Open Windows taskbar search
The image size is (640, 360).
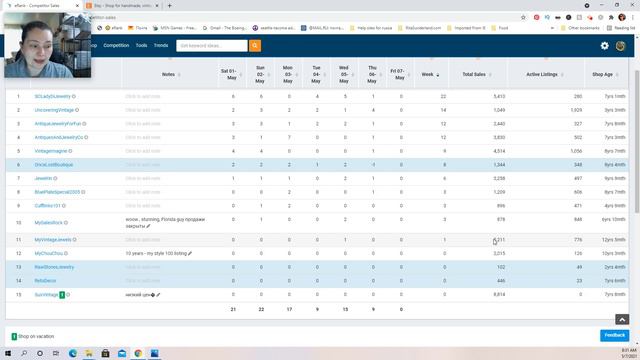[24, 353]
